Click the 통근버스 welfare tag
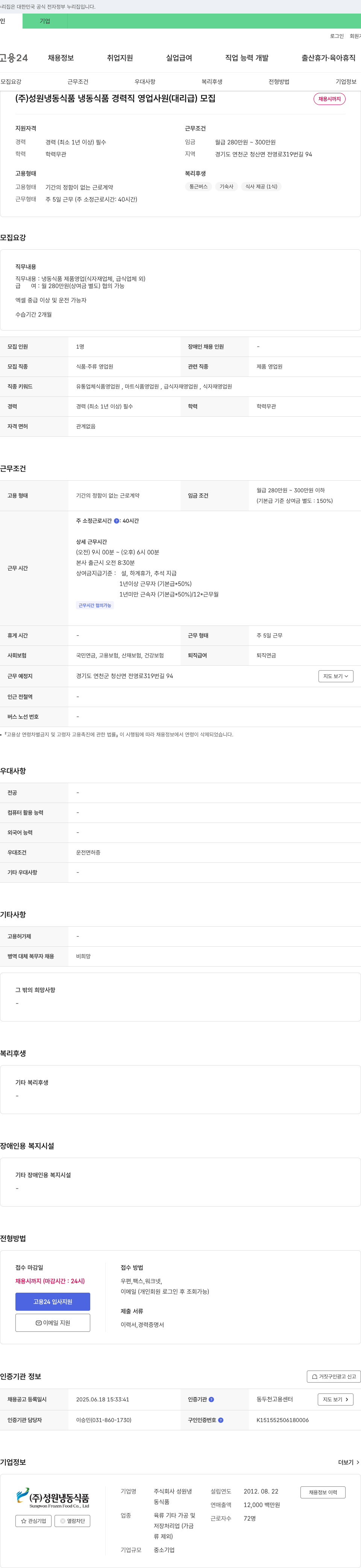Image resolution: width=361 pixels, height=1568 pixels. (199, 187)
